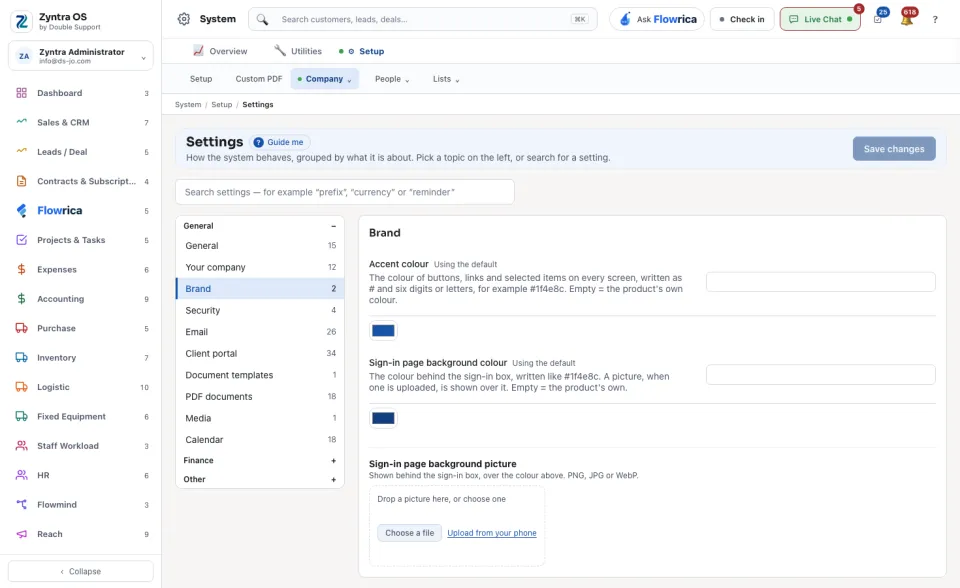960x588 pixels.
Task: Open notifications bell with badge 618
Action: pyautogui.click(x=907, y=18)
